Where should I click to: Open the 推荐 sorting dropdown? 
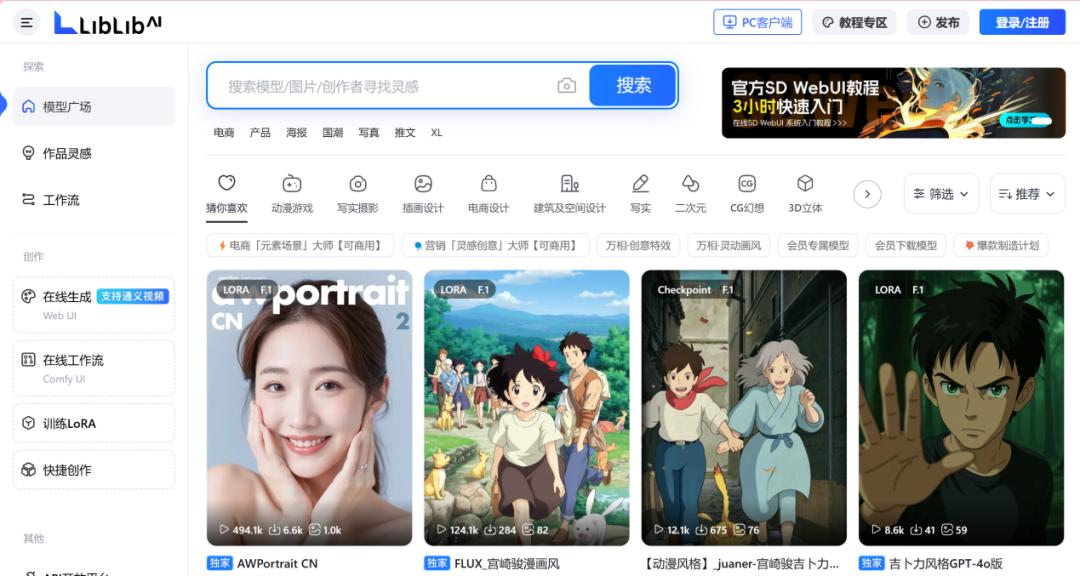pos(1026,193)
